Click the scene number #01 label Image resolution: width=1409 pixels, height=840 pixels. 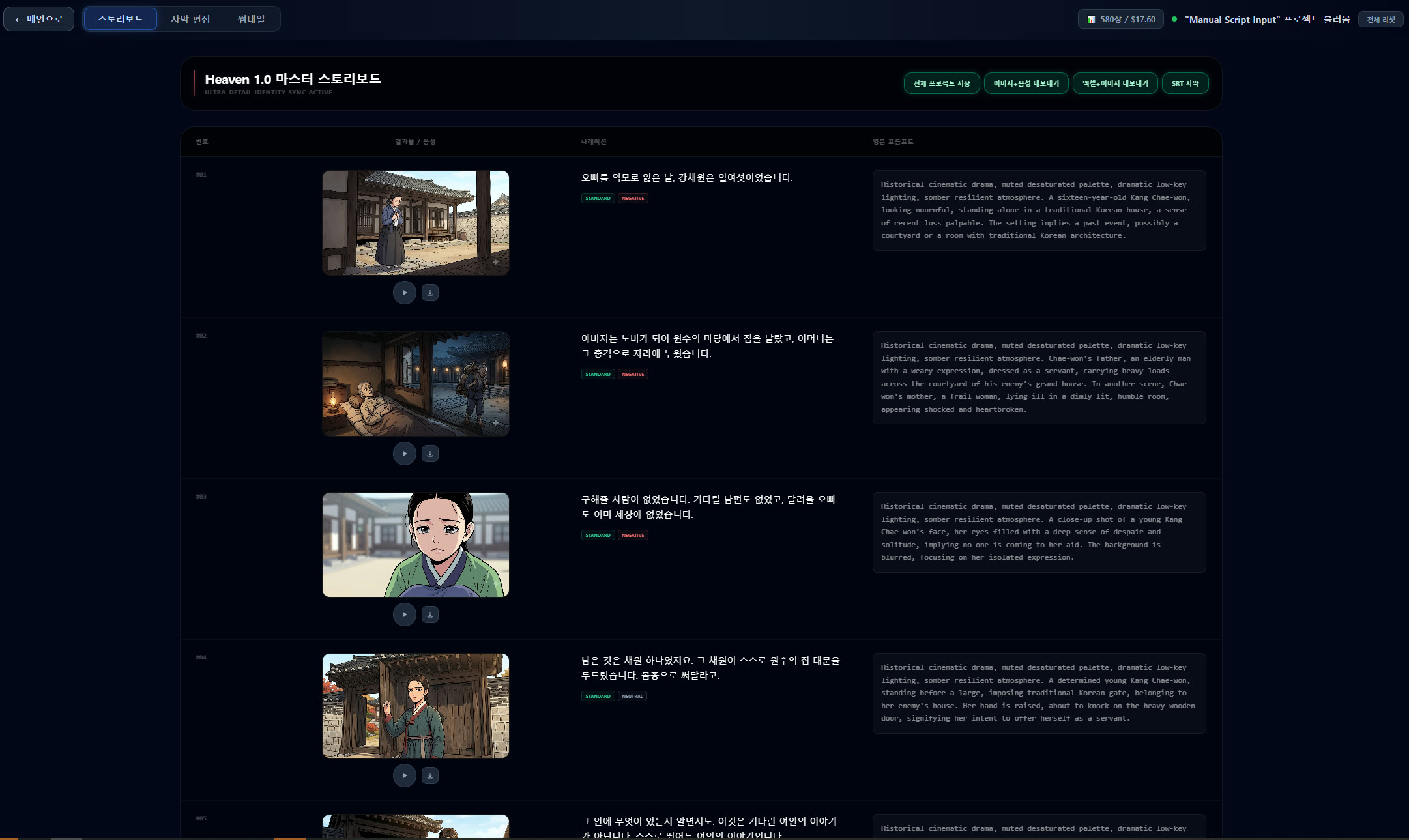point(201,175)
